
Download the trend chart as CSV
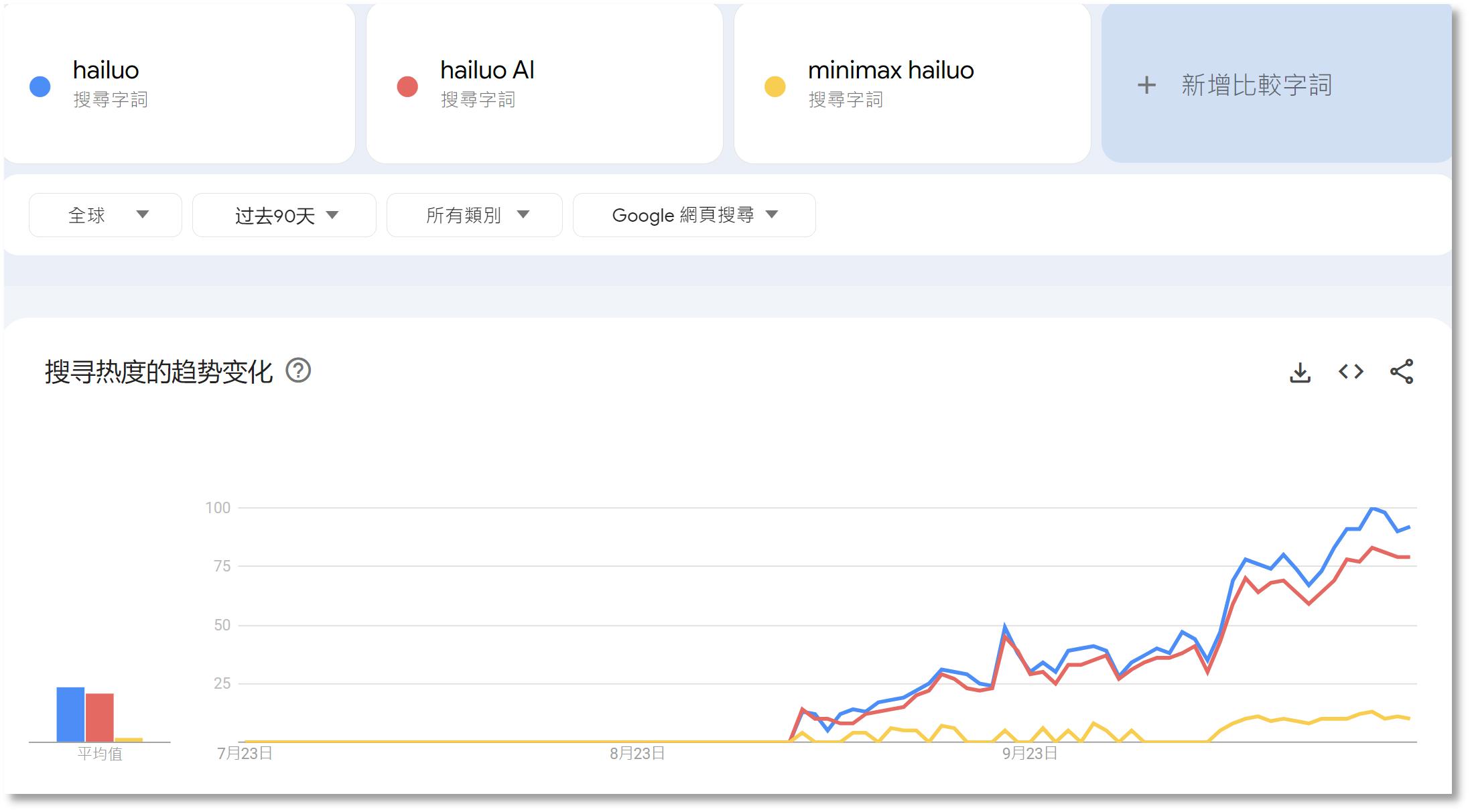pos(1300,373)
